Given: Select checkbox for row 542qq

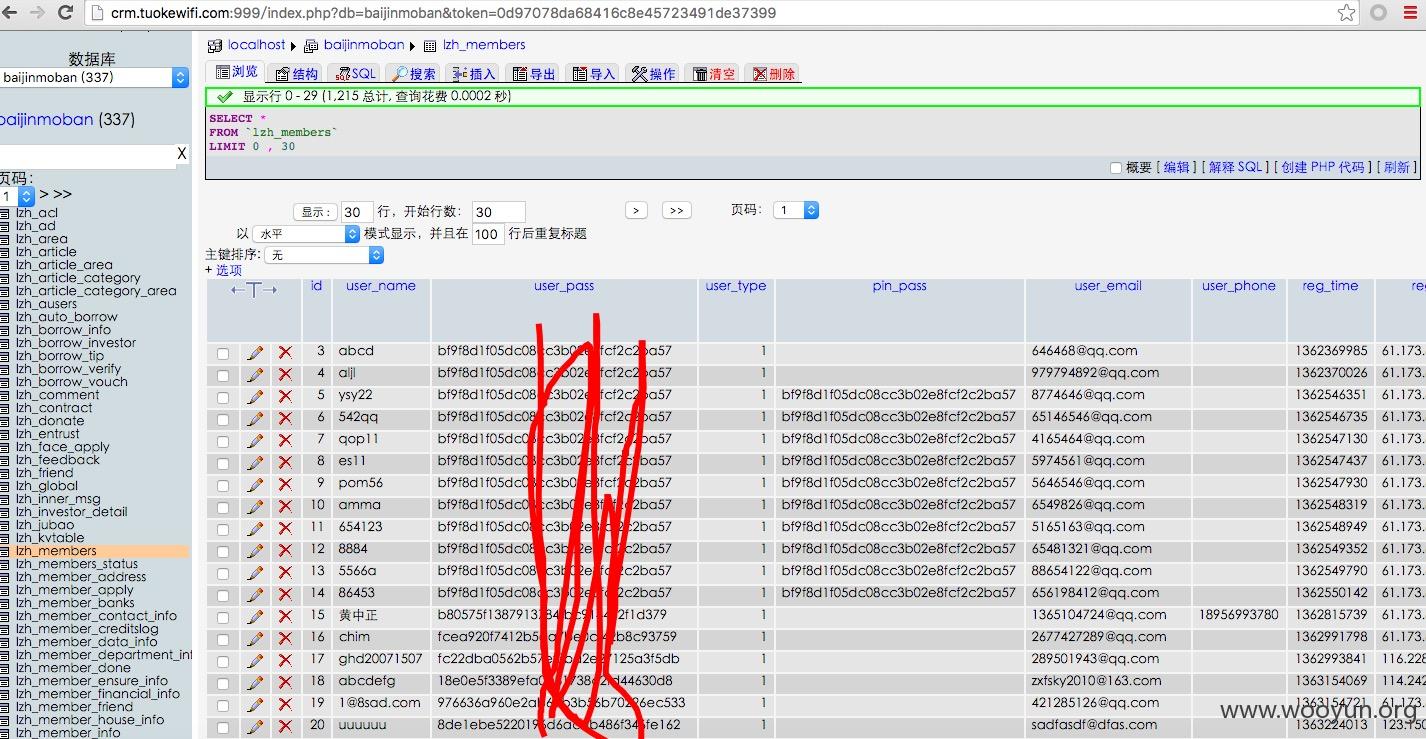Looking at the screenshot, I should (223, 419).
